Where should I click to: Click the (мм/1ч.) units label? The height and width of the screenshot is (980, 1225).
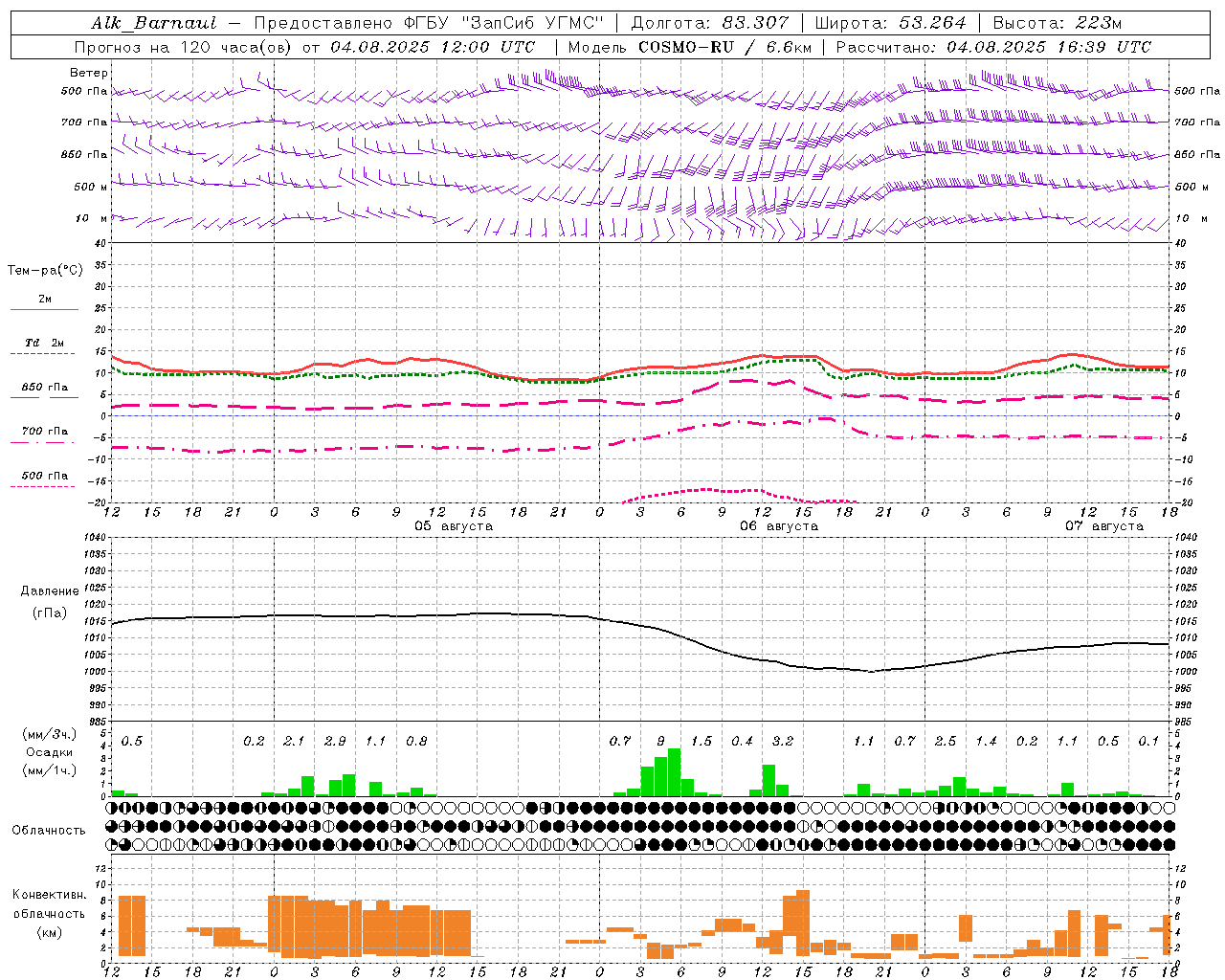(x=49, y=770)
